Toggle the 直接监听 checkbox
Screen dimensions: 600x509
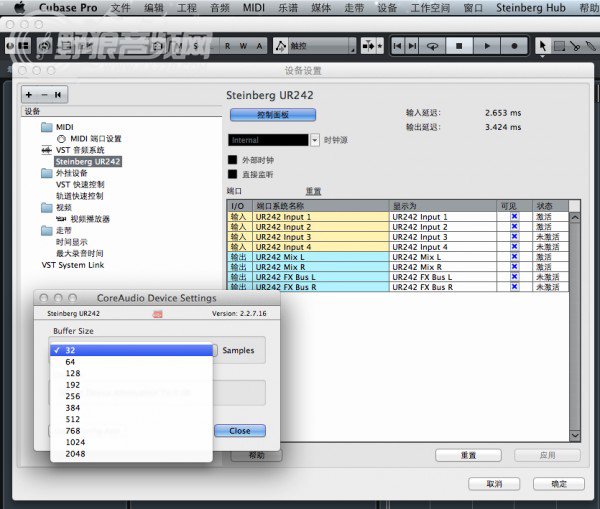click(x=232, y=174)
